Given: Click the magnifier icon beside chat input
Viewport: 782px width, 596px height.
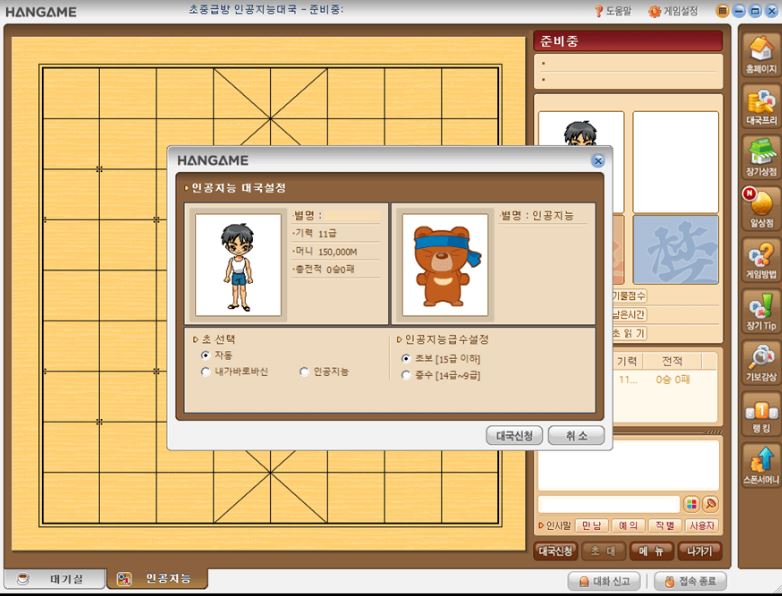Looking at the screenshot, I should tap(710, 504).
